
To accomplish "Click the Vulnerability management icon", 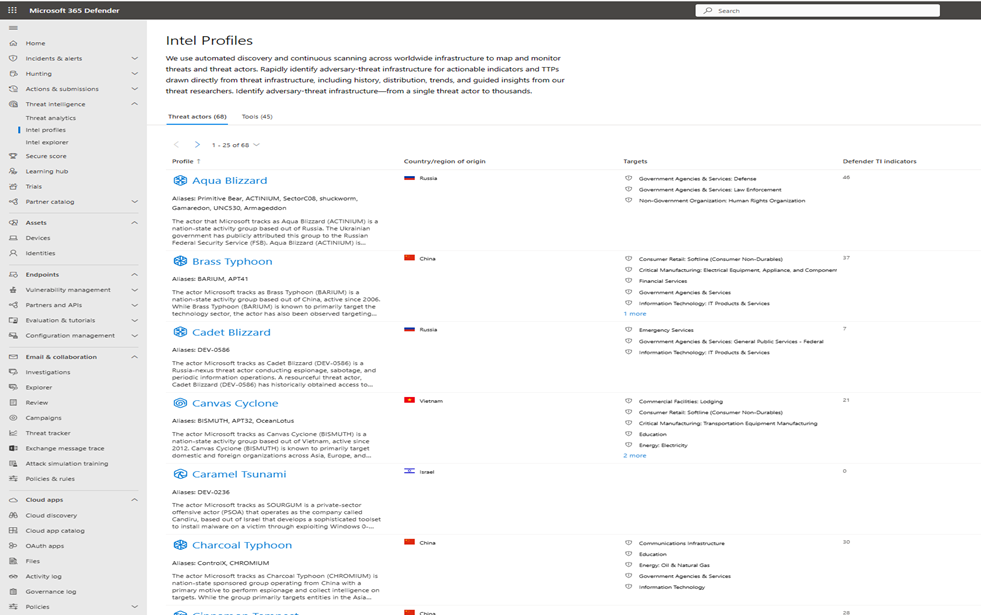I will coord(13,290).
